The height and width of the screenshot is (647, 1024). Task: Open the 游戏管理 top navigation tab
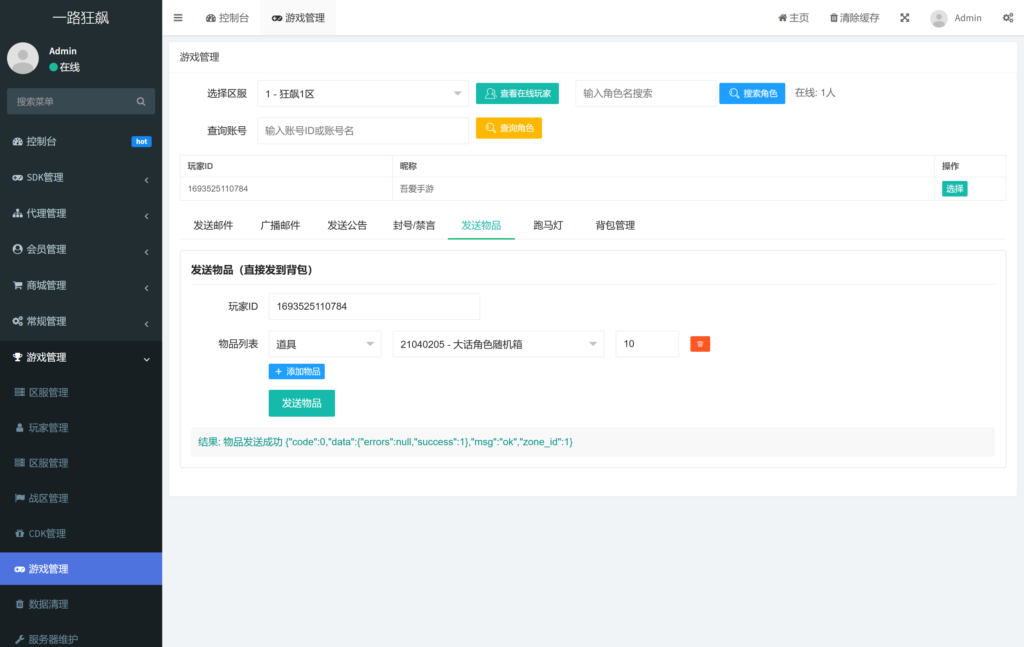click(x=298, y=18)
